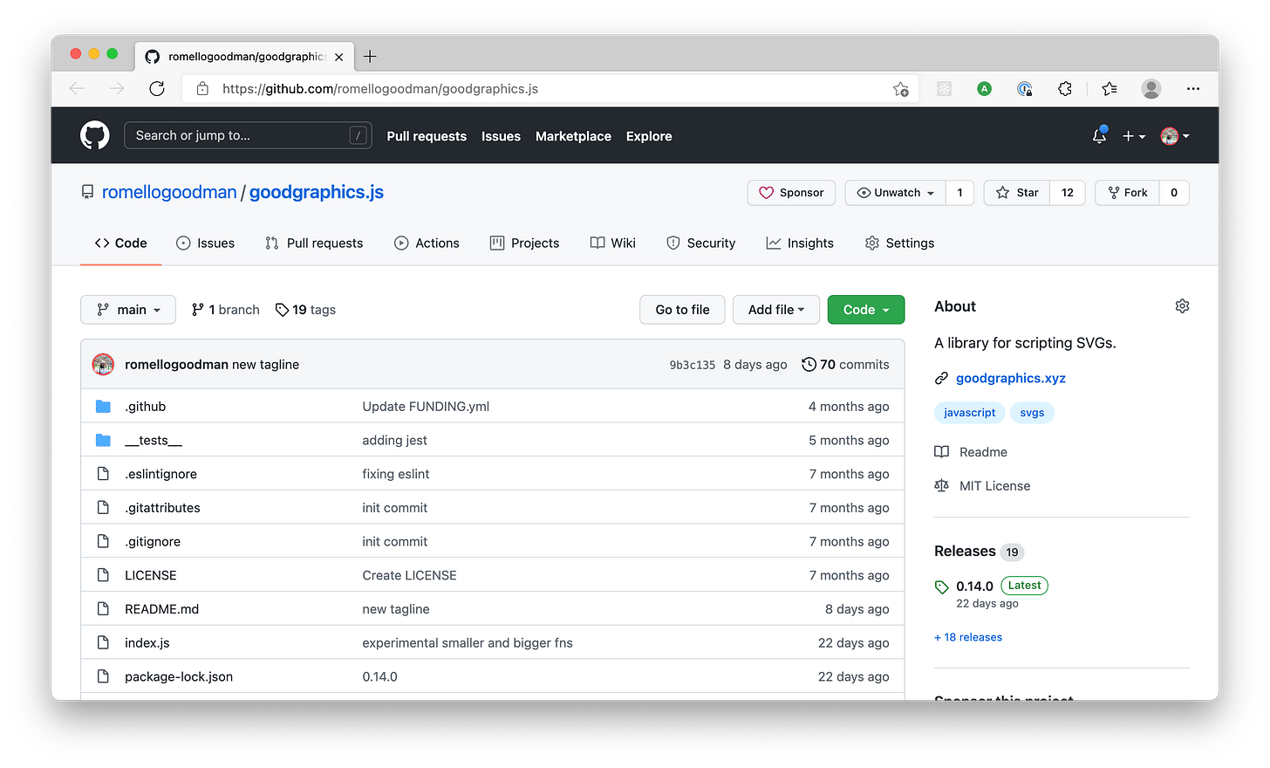View the forks count 0
The height and width of the screenshot is (768, 1270).
1174,193
